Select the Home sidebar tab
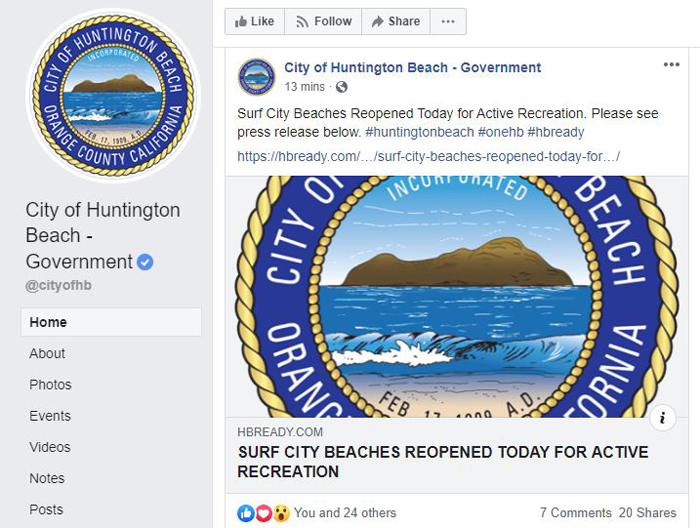Image resolution: width=700 pixels, height=528 pixels. click(x=111, y=322)
